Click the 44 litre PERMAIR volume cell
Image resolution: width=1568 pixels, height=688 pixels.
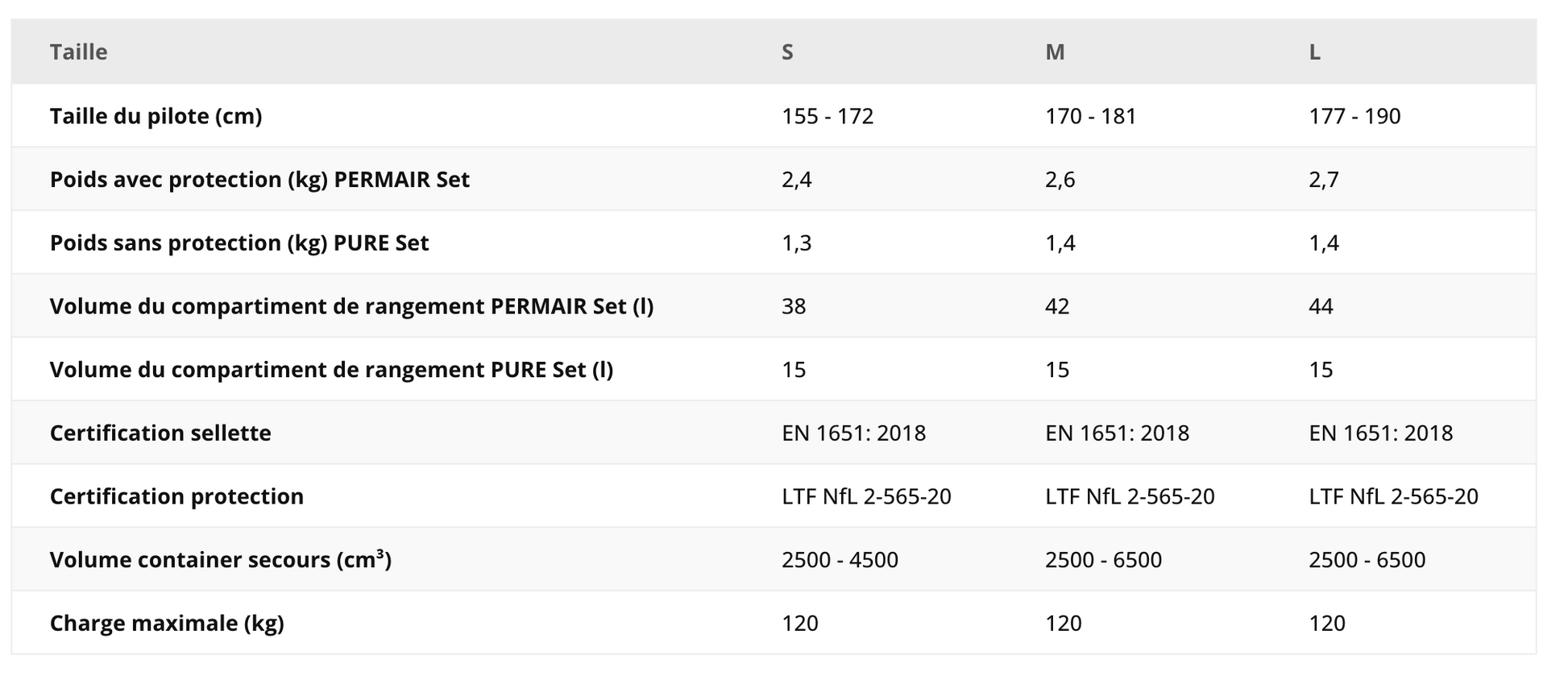[1321, 306]
